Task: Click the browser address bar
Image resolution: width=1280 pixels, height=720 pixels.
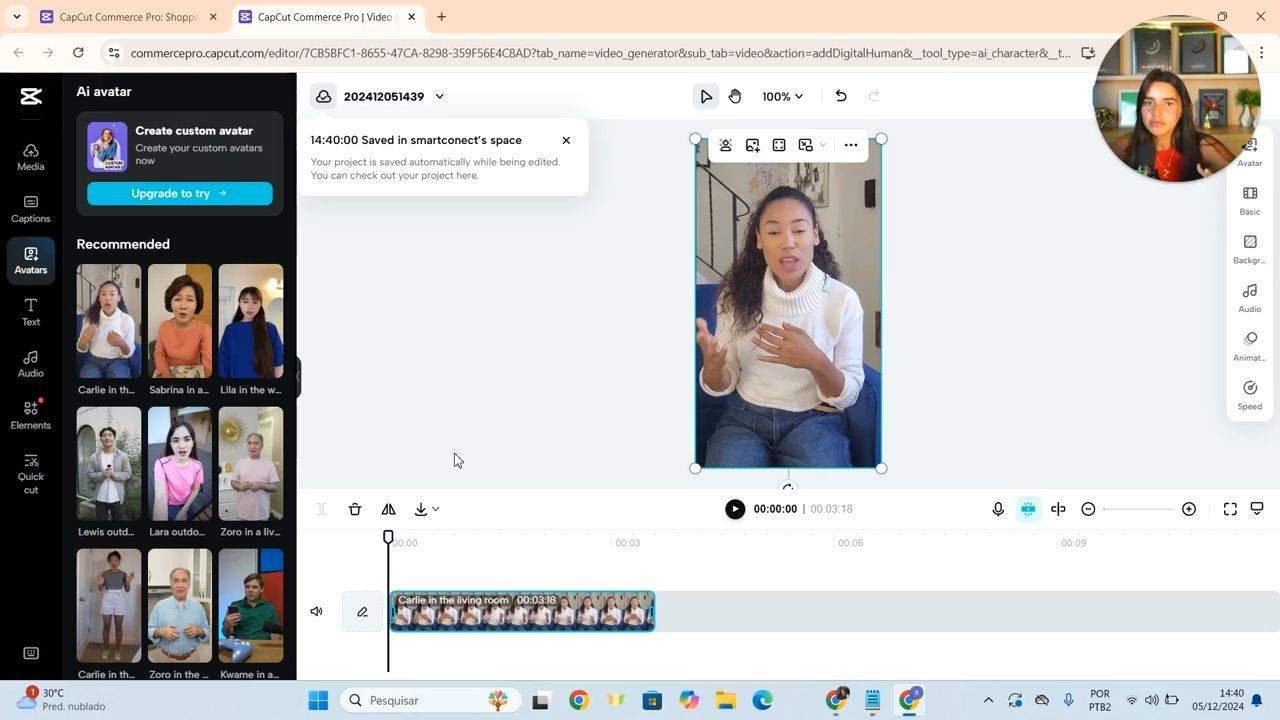Action: pos(600,53)
